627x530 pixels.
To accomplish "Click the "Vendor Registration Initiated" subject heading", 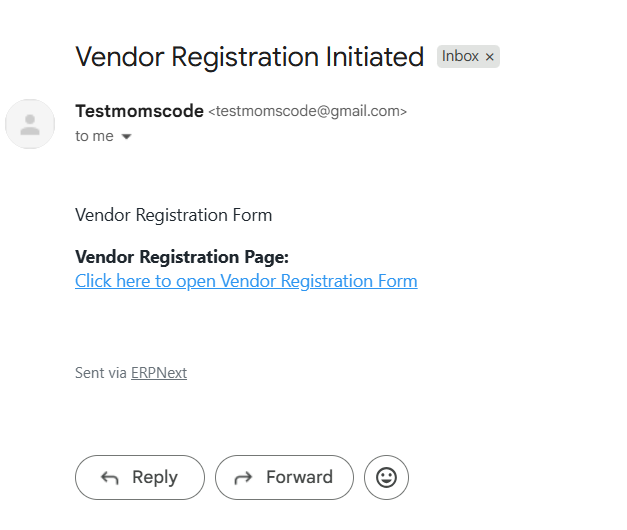I will 249,57.
